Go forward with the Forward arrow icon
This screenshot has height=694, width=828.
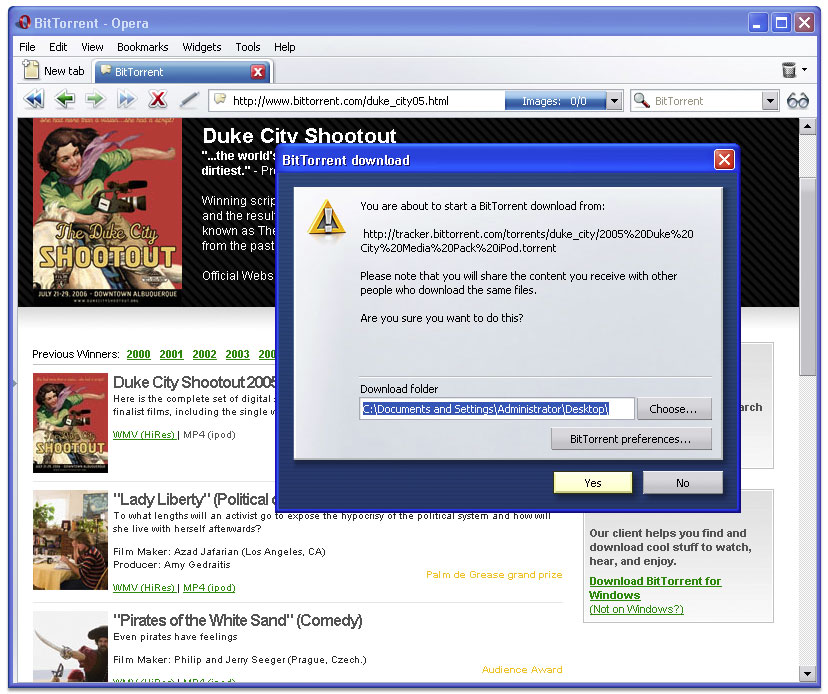click(96, 99)
